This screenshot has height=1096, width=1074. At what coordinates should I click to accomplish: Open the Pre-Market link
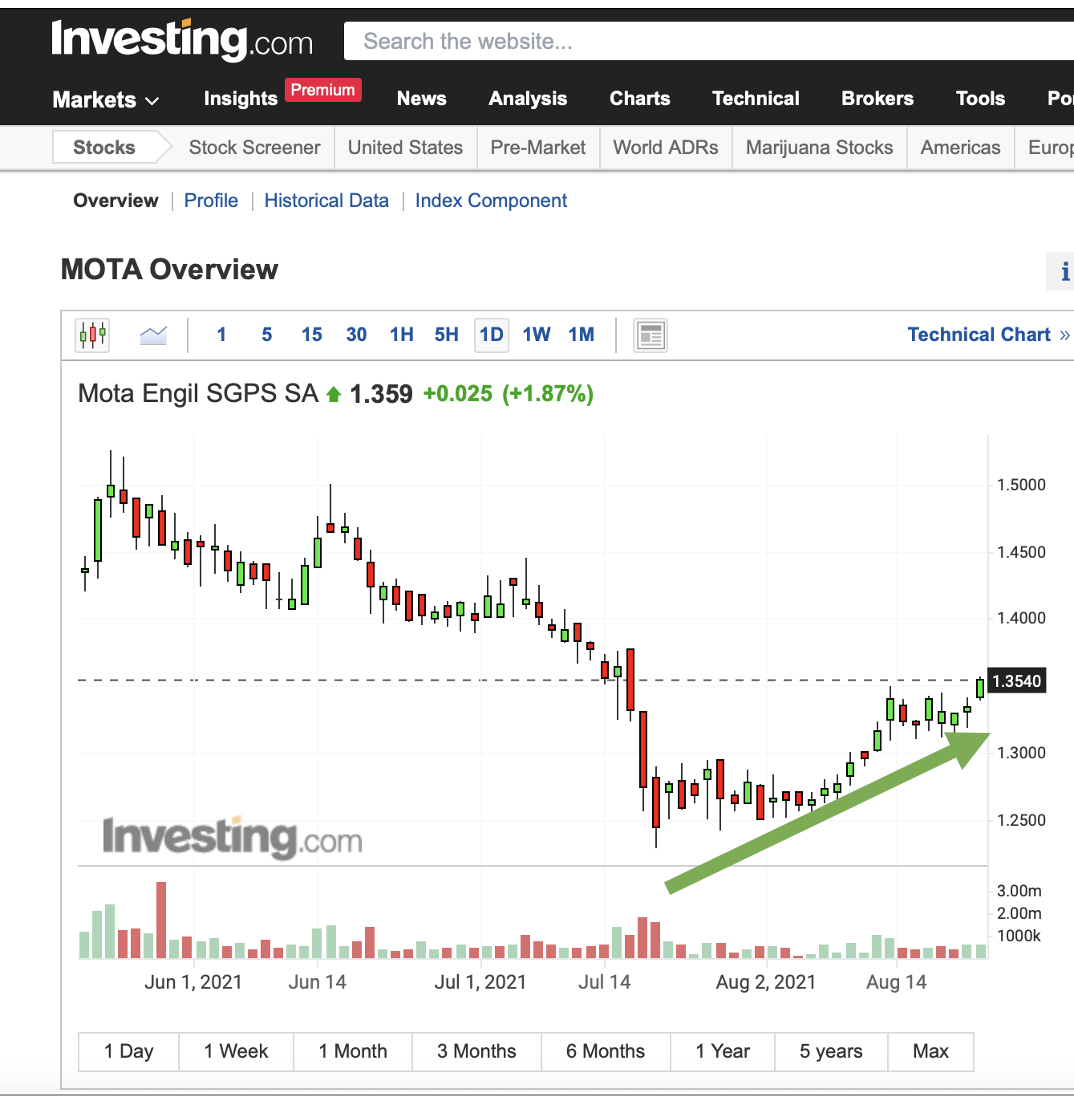pos(538,147)
